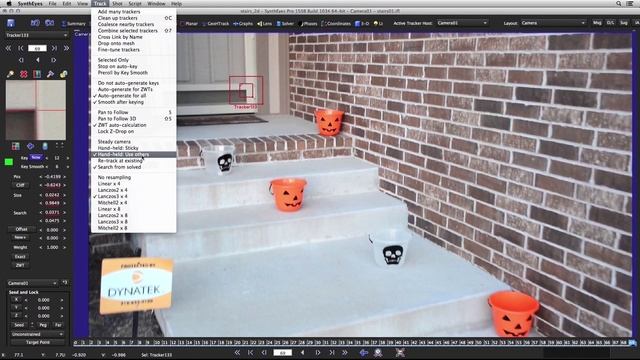Click the Target Point button
640x360 pixels.
[x=38, y=342]
